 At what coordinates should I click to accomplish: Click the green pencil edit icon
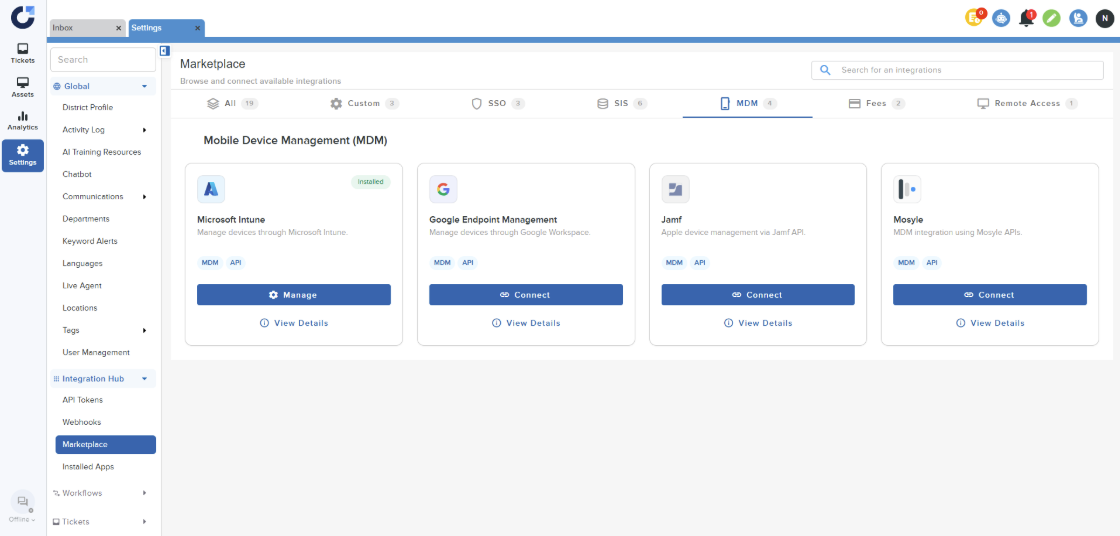tap(1051, 18)
